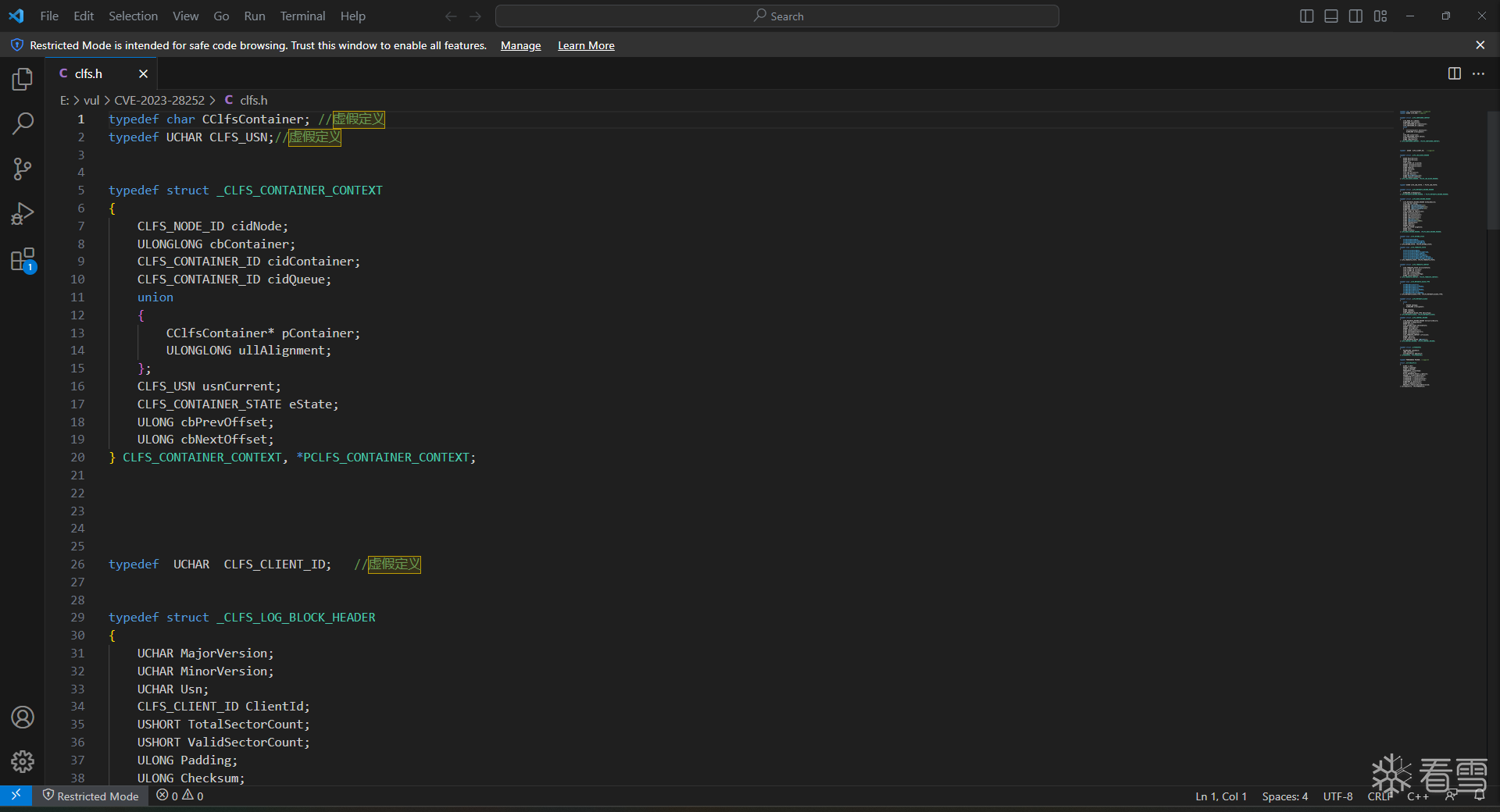Expand the vul breadcrumb folder

click(91, 100)
